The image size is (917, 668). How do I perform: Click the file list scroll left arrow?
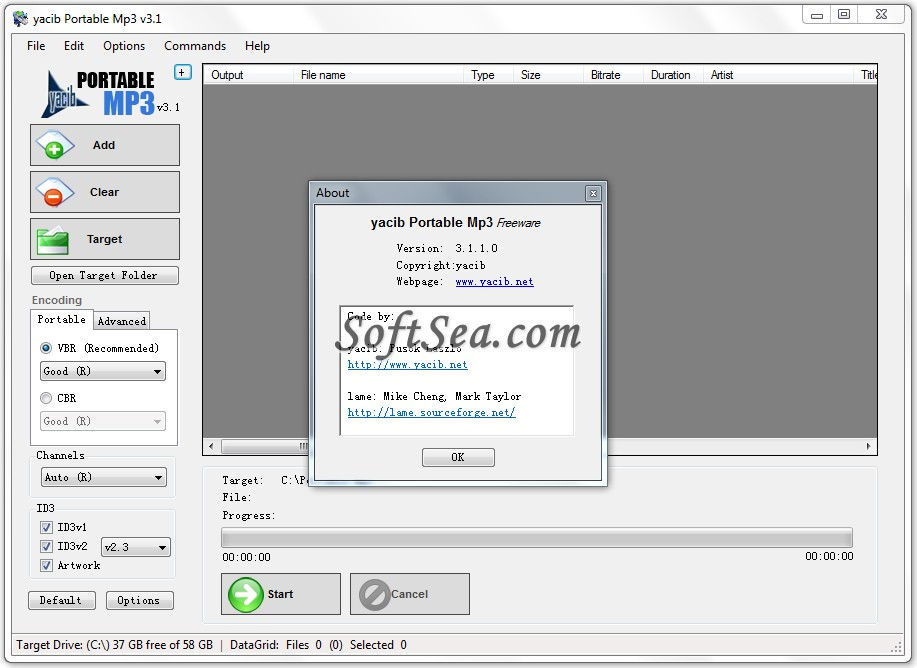(211, 446)
